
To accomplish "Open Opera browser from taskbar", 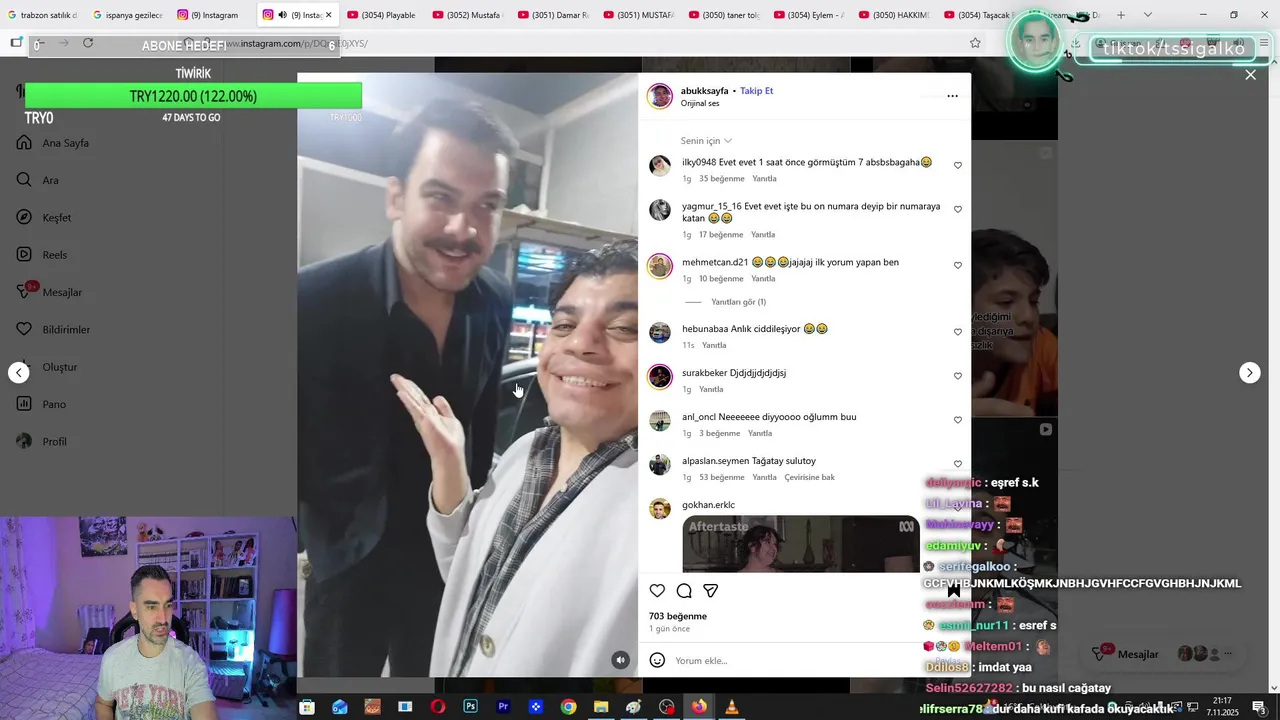I will 438,707.
